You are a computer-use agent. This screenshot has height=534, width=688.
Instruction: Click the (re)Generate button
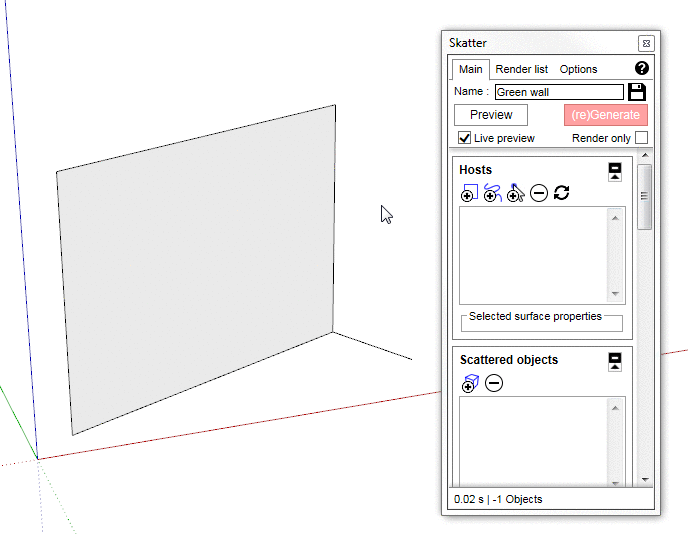[605, 115]
